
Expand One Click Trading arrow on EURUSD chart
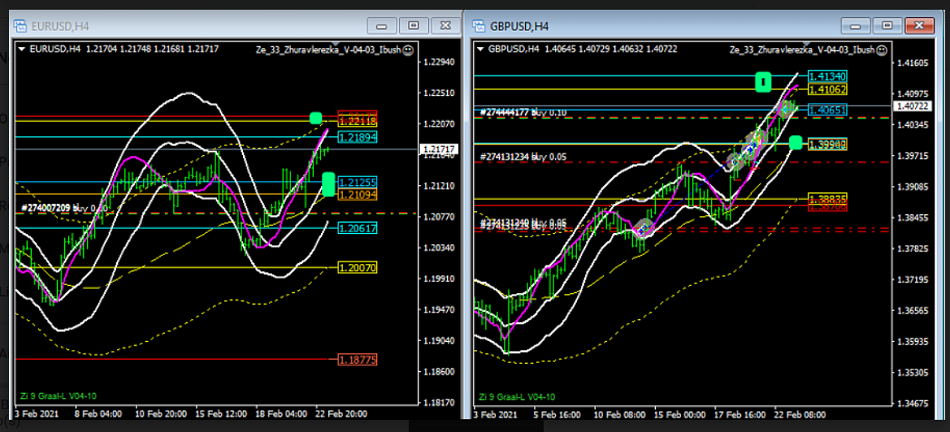coord(22,49)
